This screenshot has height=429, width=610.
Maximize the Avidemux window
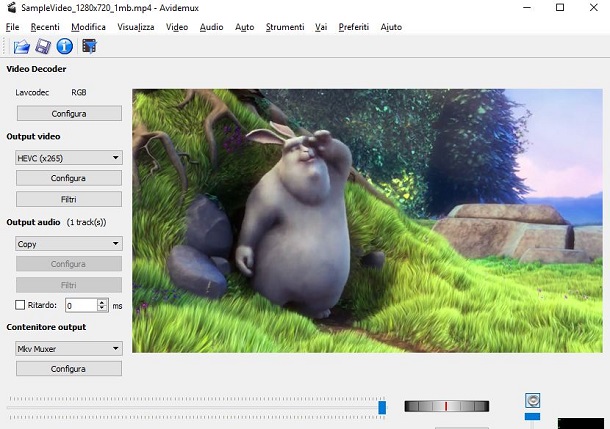[x=560, y=7]
